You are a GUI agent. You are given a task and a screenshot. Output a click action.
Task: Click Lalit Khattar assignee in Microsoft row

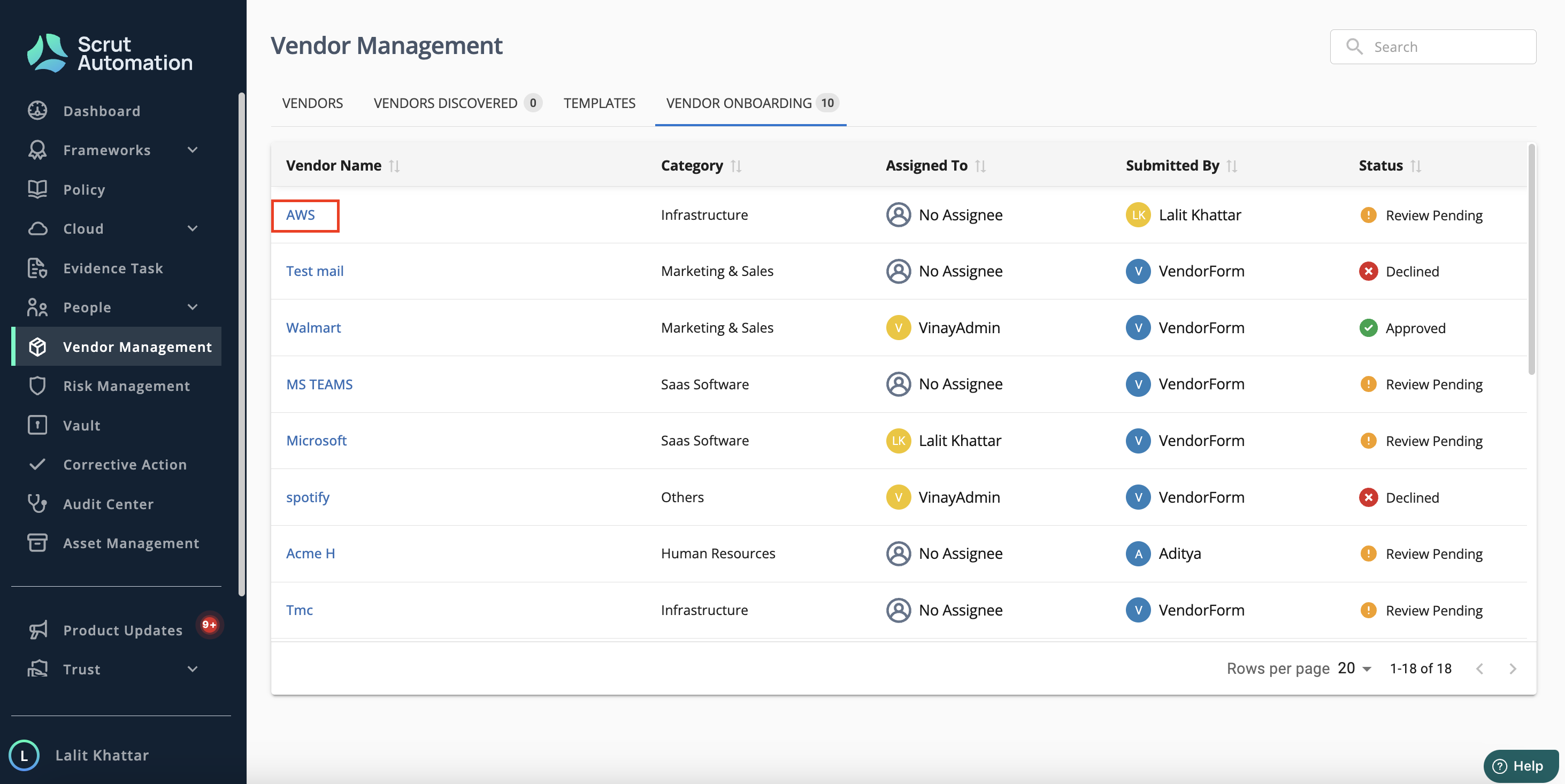point(943,440)
